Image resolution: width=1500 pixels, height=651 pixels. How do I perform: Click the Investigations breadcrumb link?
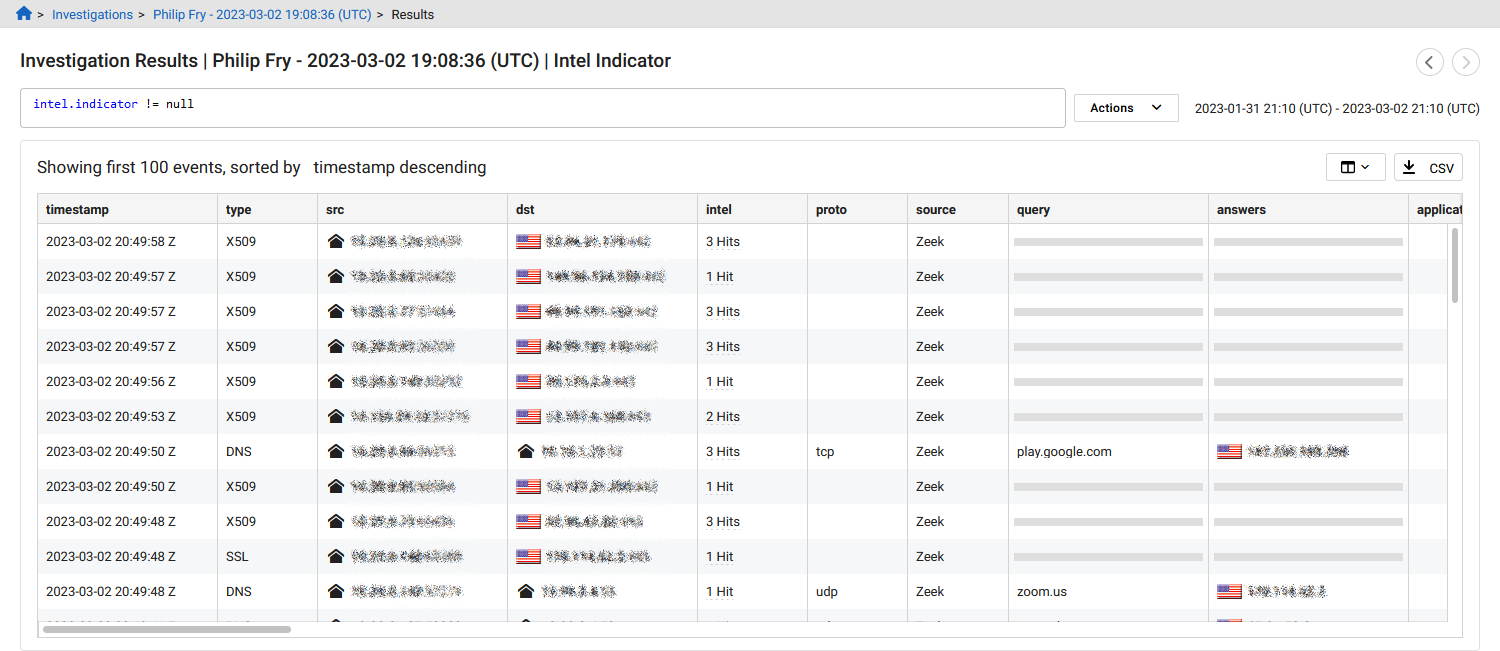92,14
